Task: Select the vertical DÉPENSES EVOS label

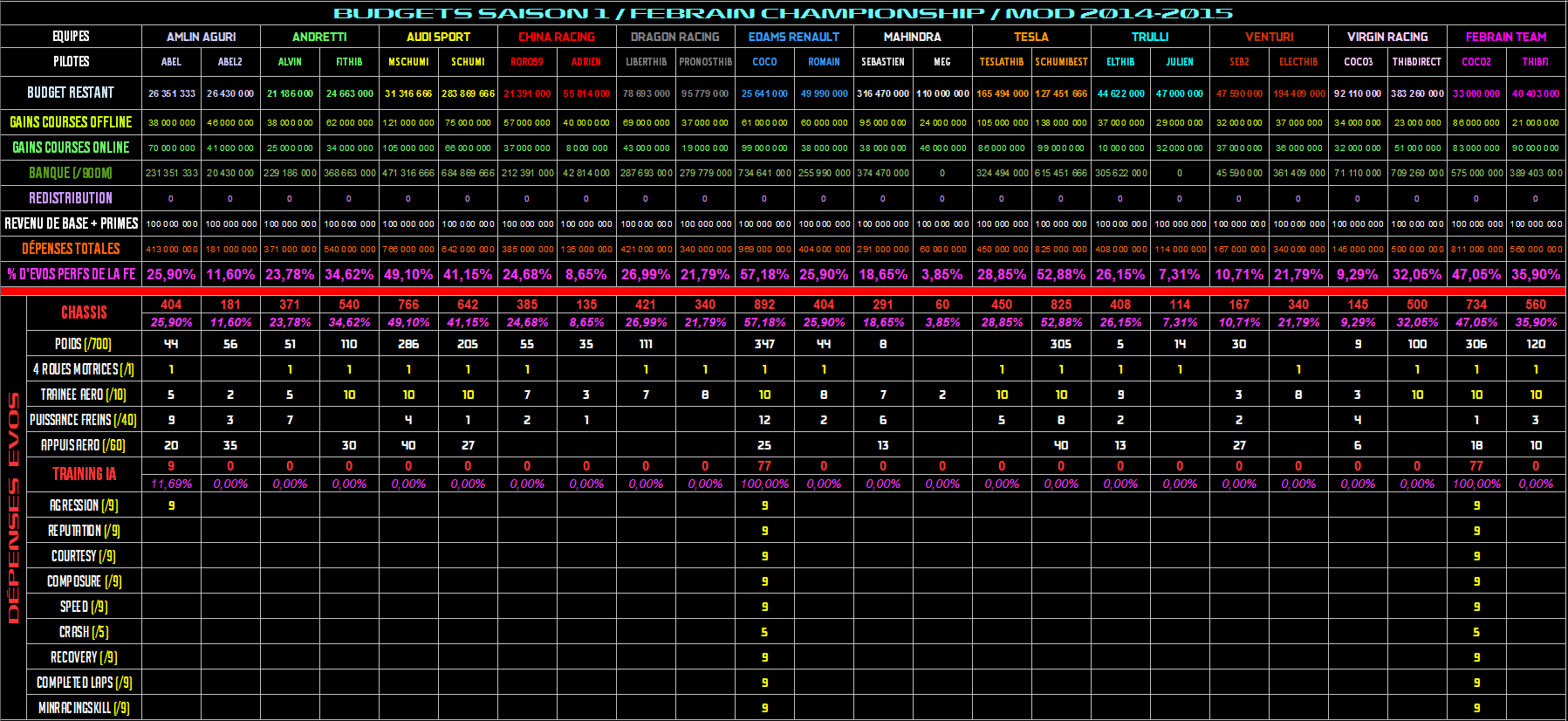Action: point(13,508)
